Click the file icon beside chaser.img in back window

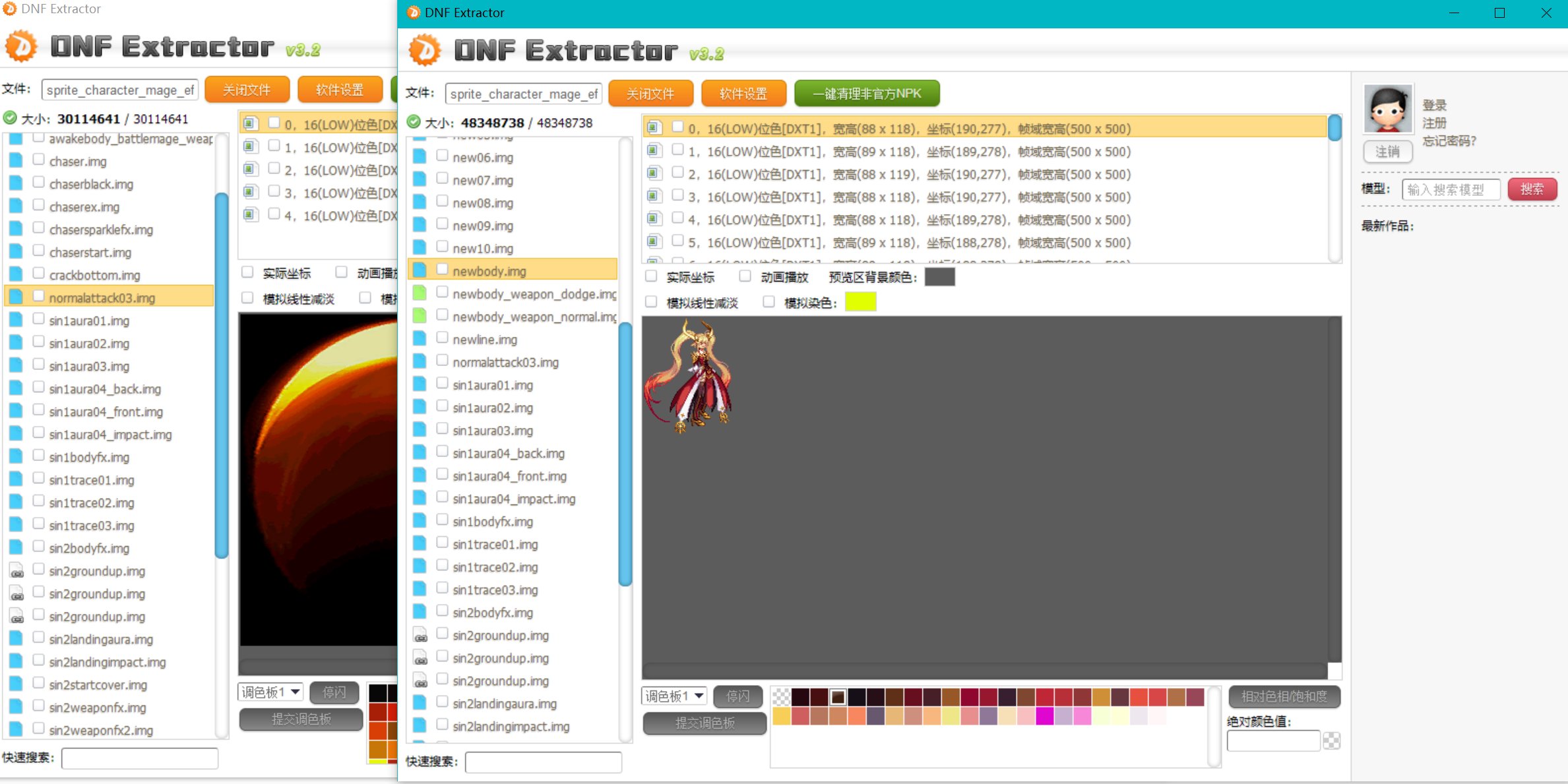pyautogui.click(x=16, y=160)
